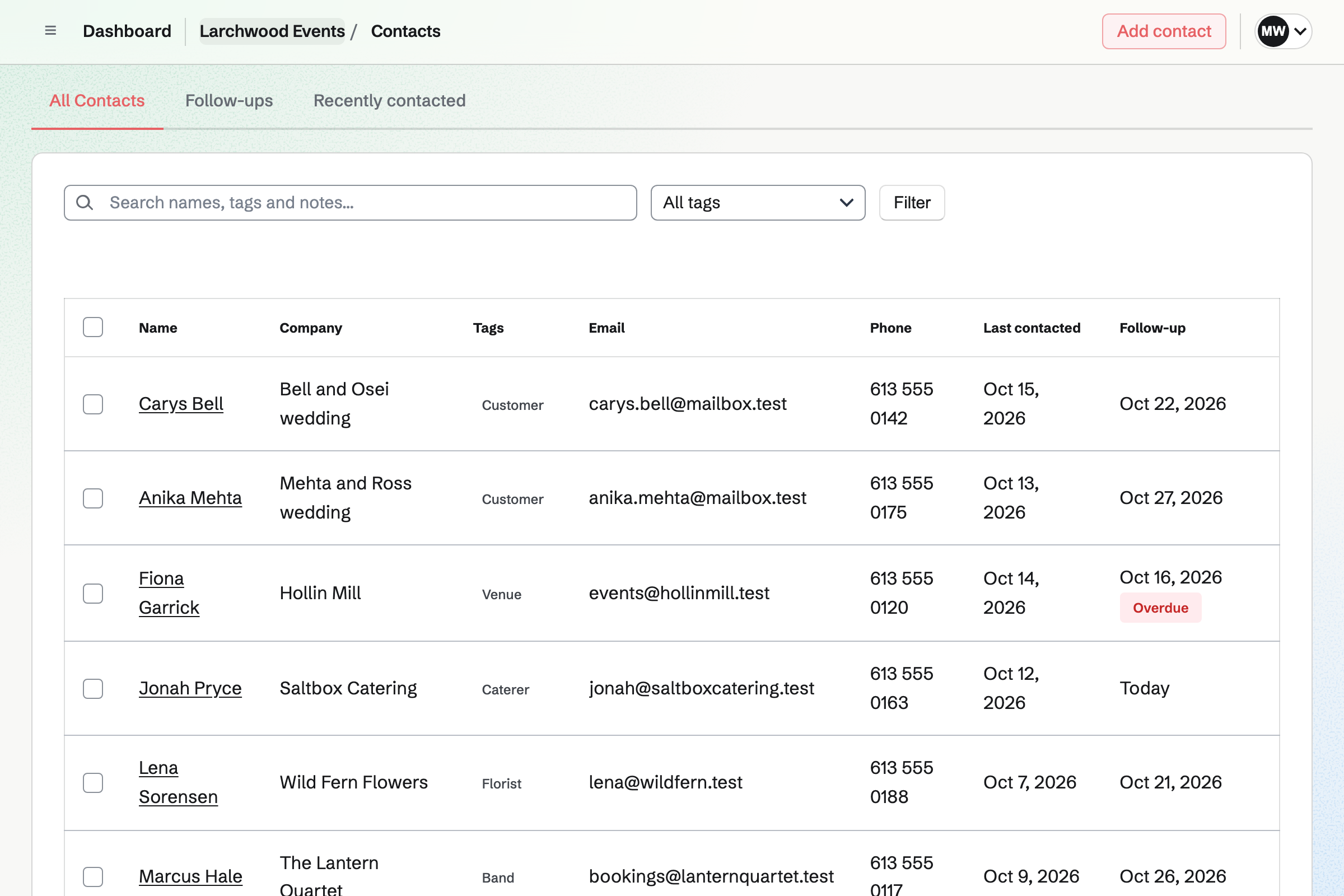Open the hamburger navigation menu

click(x=50, y=31)
